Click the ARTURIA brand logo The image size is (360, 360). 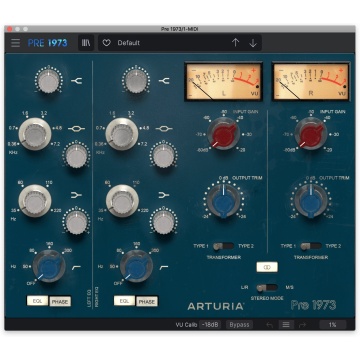[216, 306]
